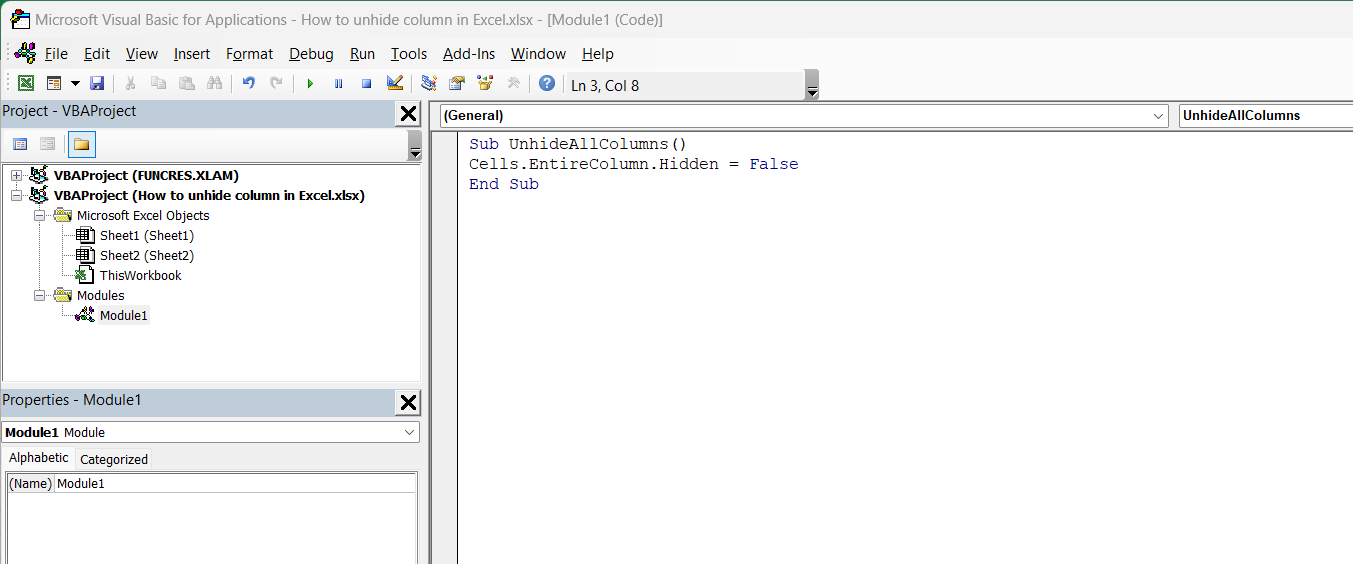This screenshot has width=1353, height=564.
Task: Click the End Sub code line
Action: [x=504, y=184]
